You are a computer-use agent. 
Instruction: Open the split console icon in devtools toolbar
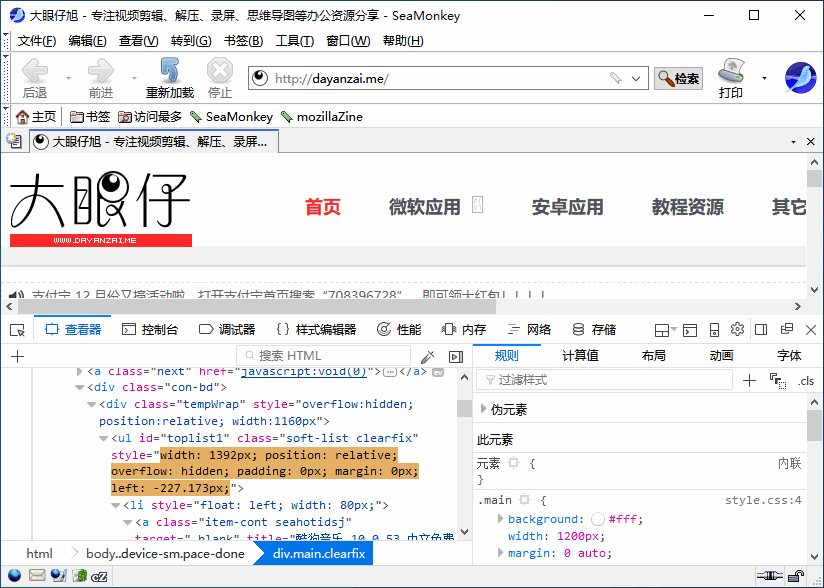click(x=690, y=330)
